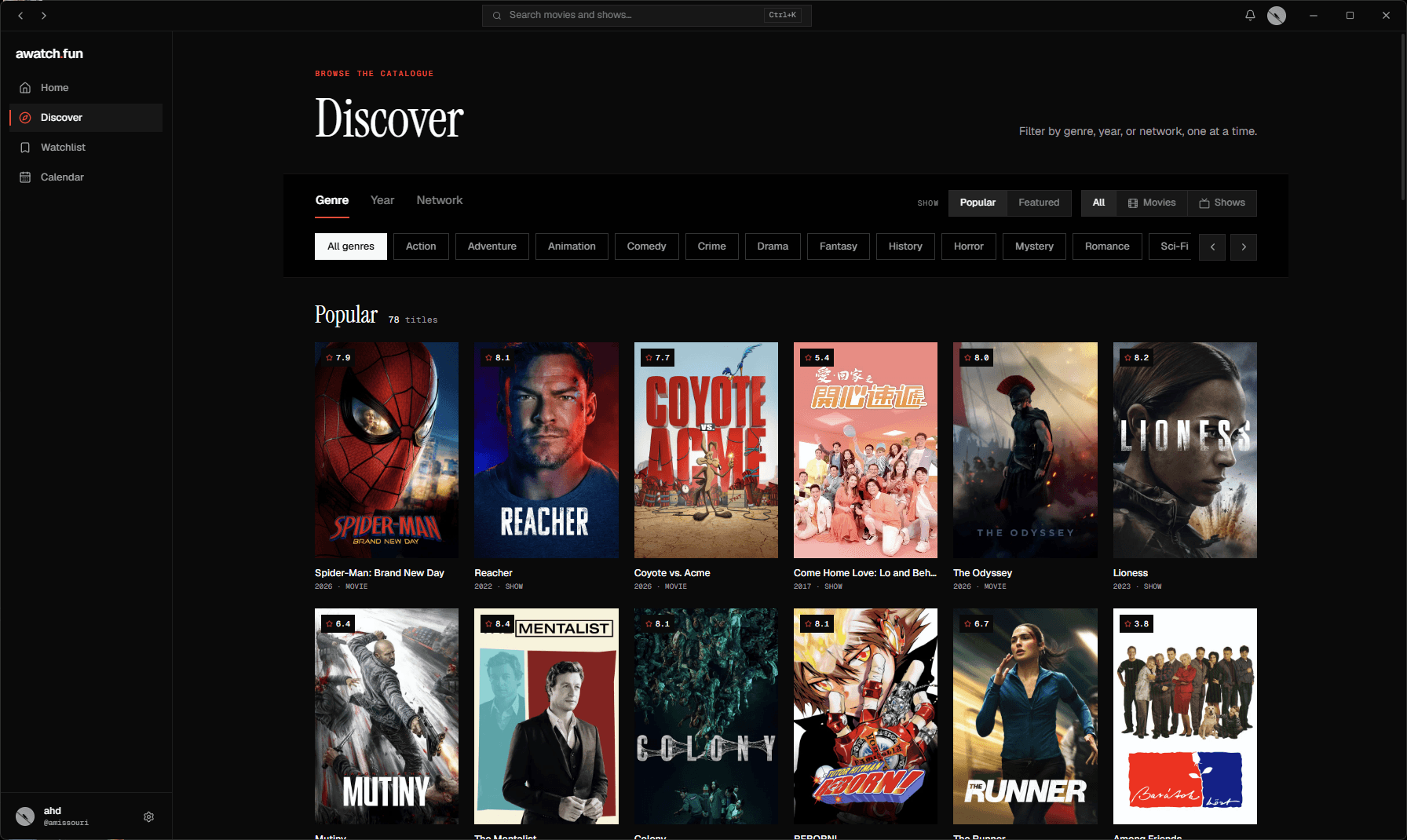This screenshot has height=840, width=1407.
Task: Click the Discover compass icon
Action: tap(25, 118)
